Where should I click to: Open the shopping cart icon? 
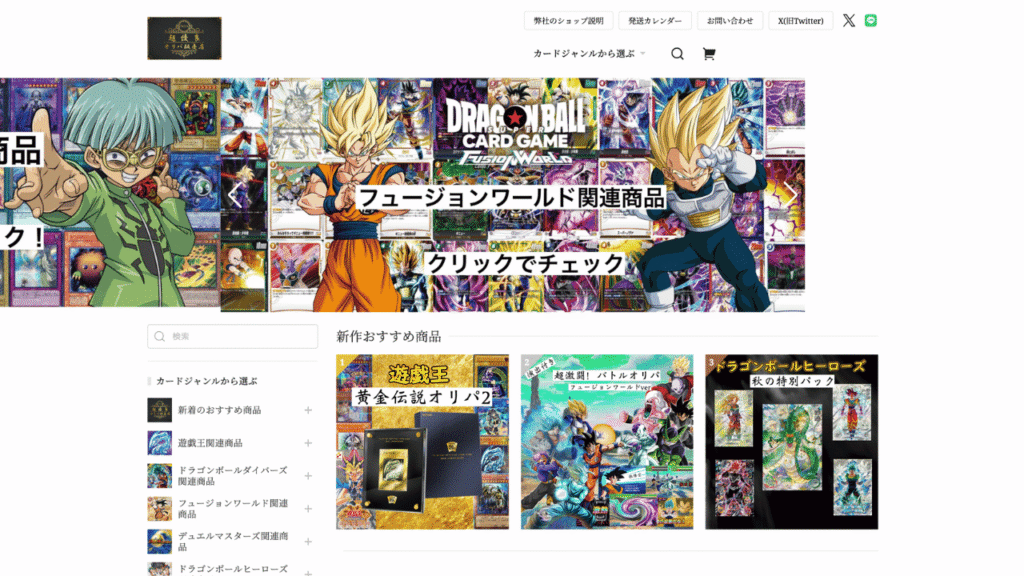pos(709,54)
